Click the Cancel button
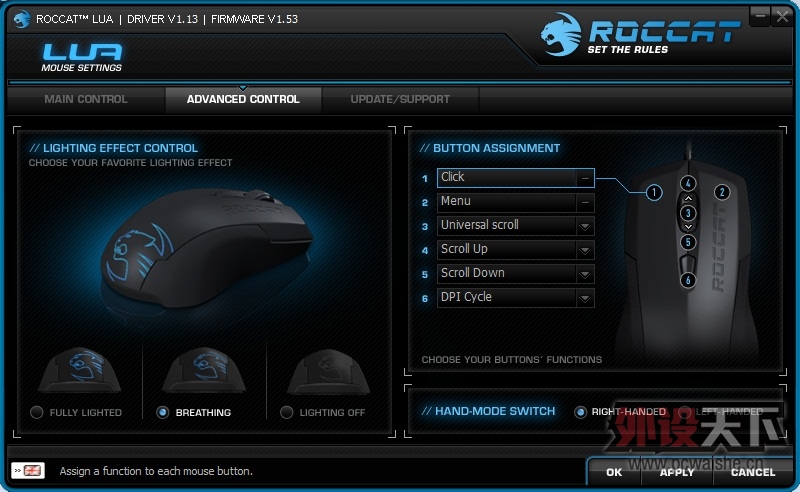This screenshot has width=800, height=492. (x=753, y=472)
